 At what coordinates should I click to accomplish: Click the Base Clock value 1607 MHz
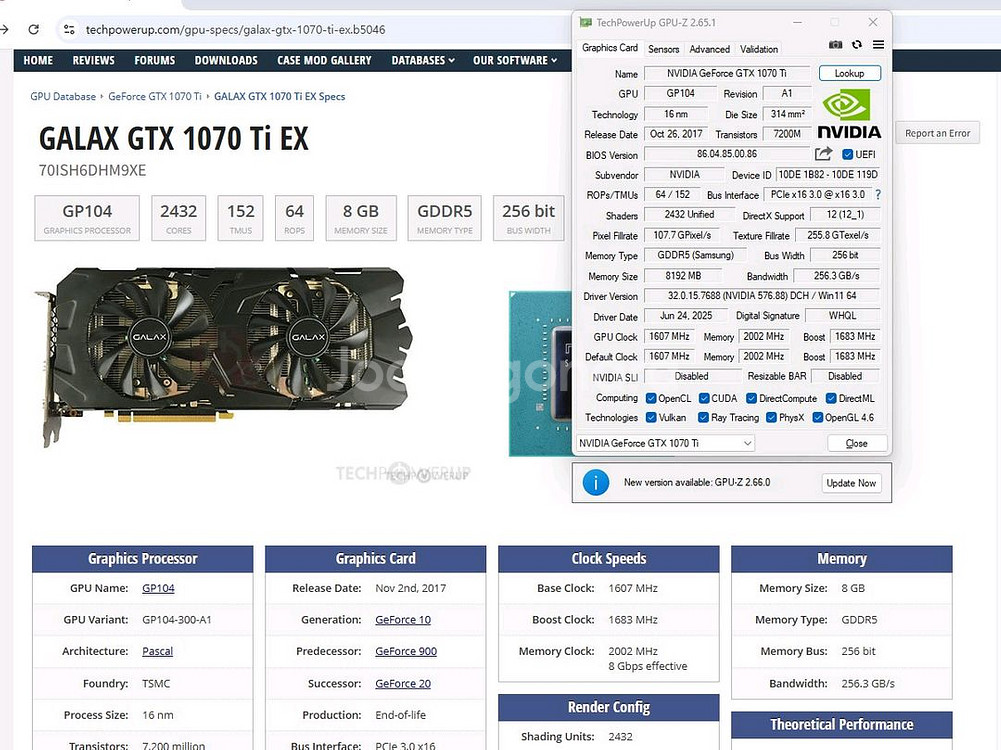tap(633, 588)
